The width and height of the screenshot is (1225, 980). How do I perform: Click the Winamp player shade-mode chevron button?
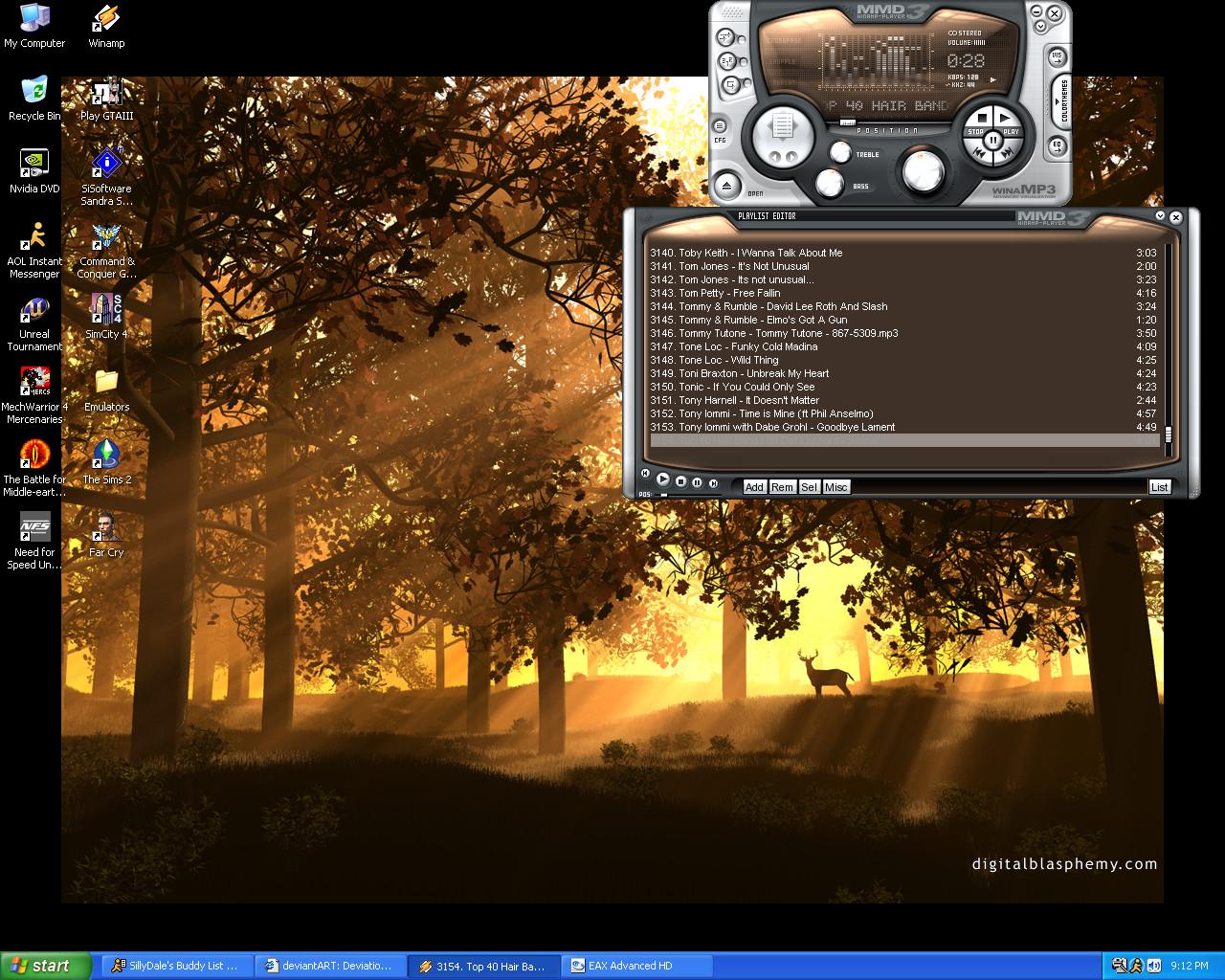(1041, 27)
